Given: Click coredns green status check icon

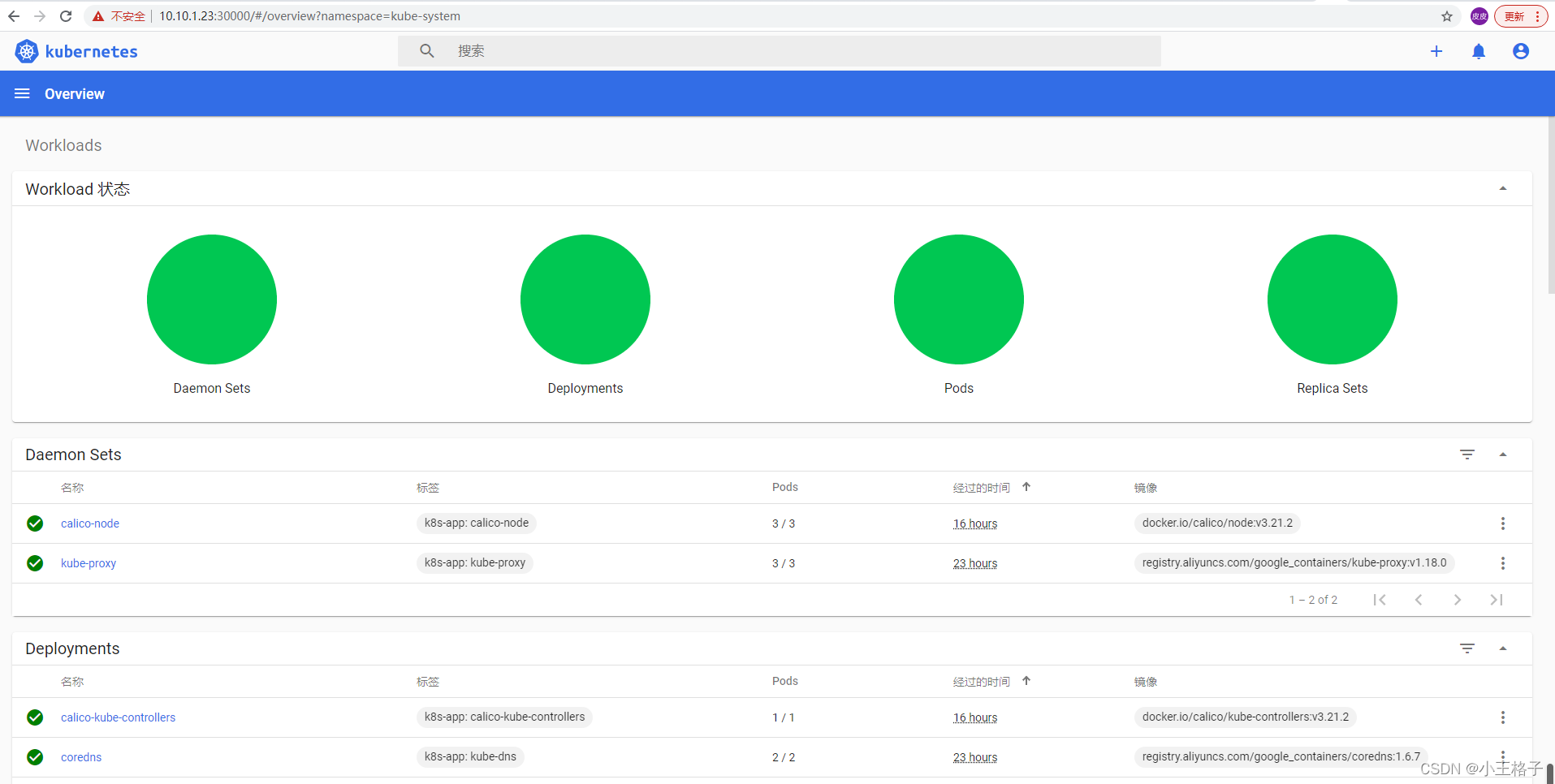Looking at the screenshot, I should click(x=35, y=757).
